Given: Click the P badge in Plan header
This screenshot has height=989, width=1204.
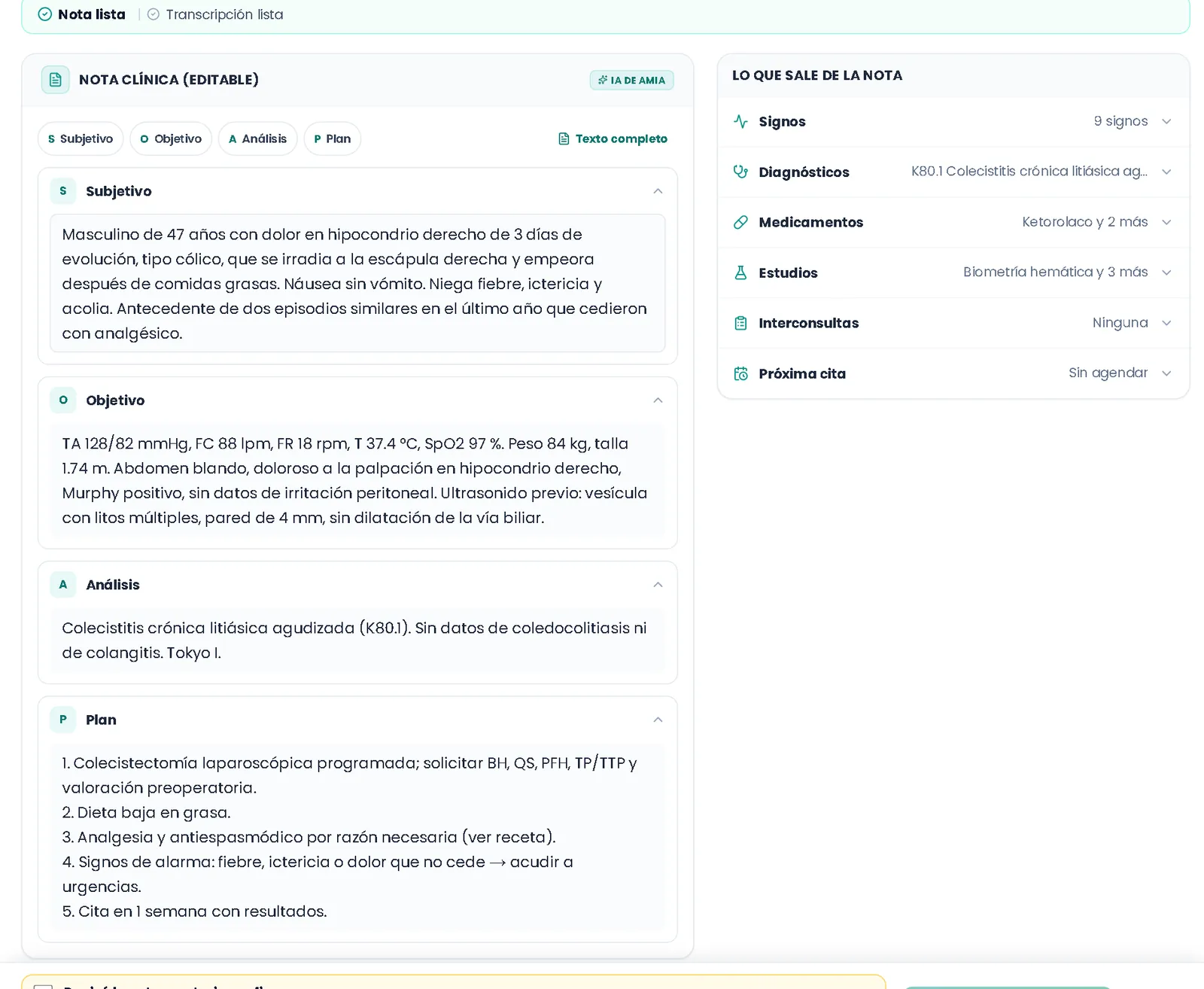Looking at the screenshot, I should pos(63,720).
